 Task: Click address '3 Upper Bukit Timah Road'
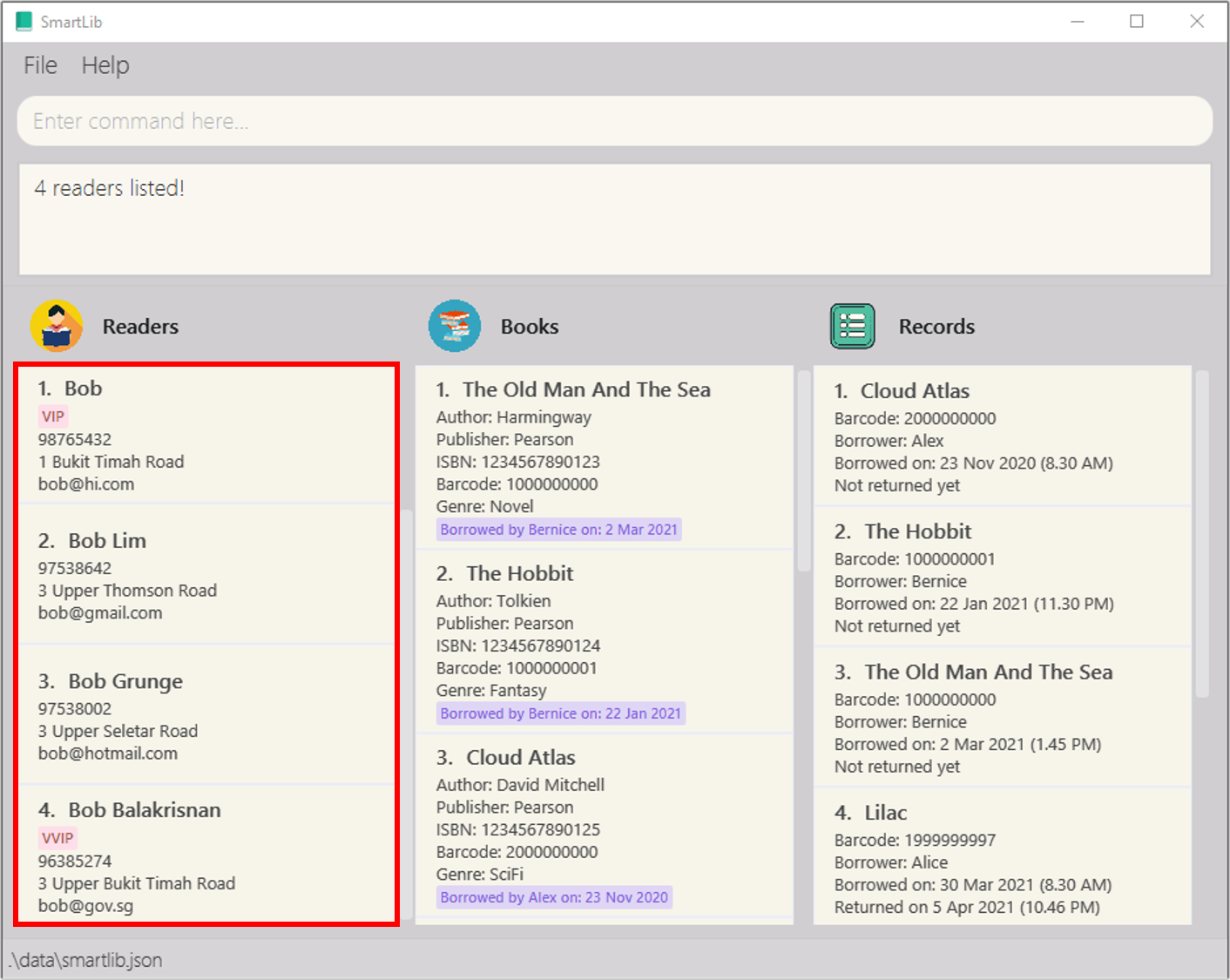(137, 883)
